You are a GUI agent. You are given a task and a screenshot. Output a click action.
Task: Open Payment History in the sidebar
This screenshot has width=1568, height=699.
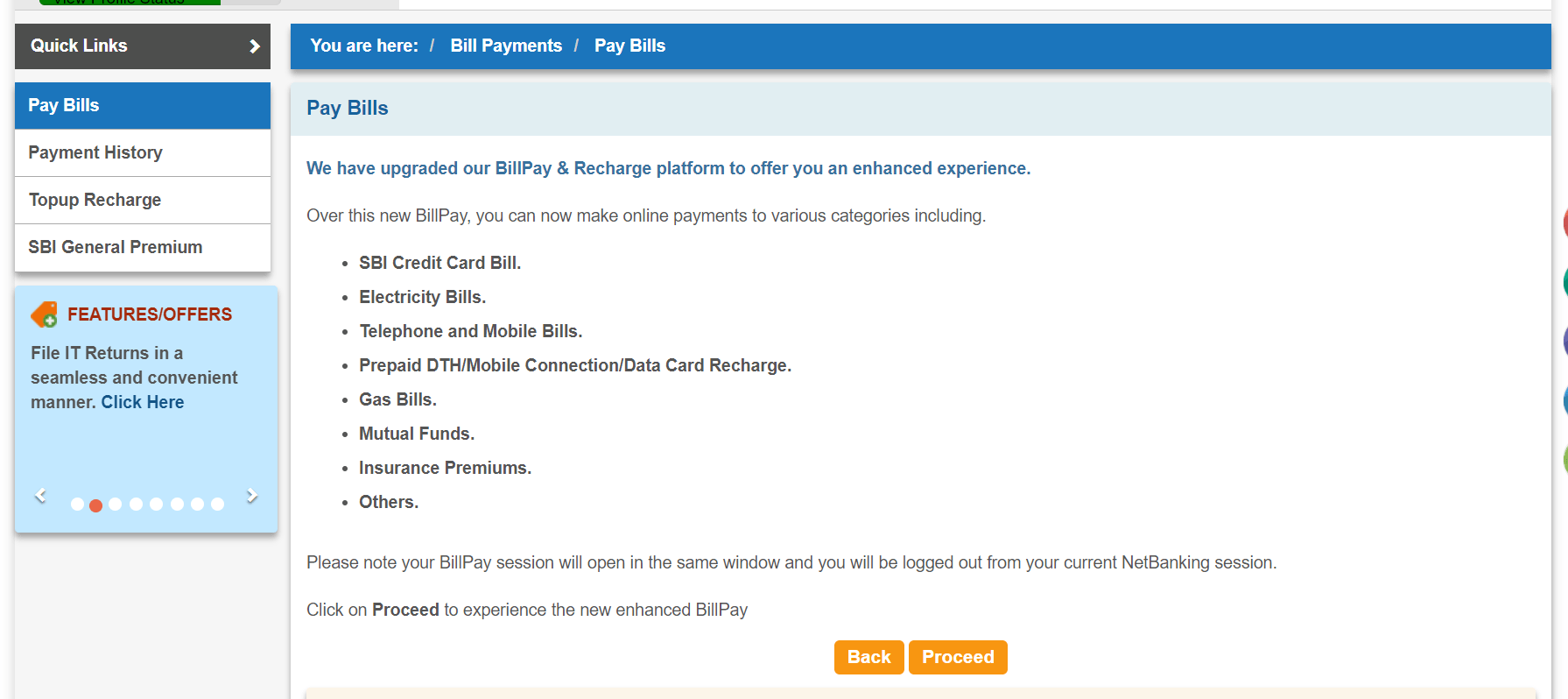tap(95, 152)
